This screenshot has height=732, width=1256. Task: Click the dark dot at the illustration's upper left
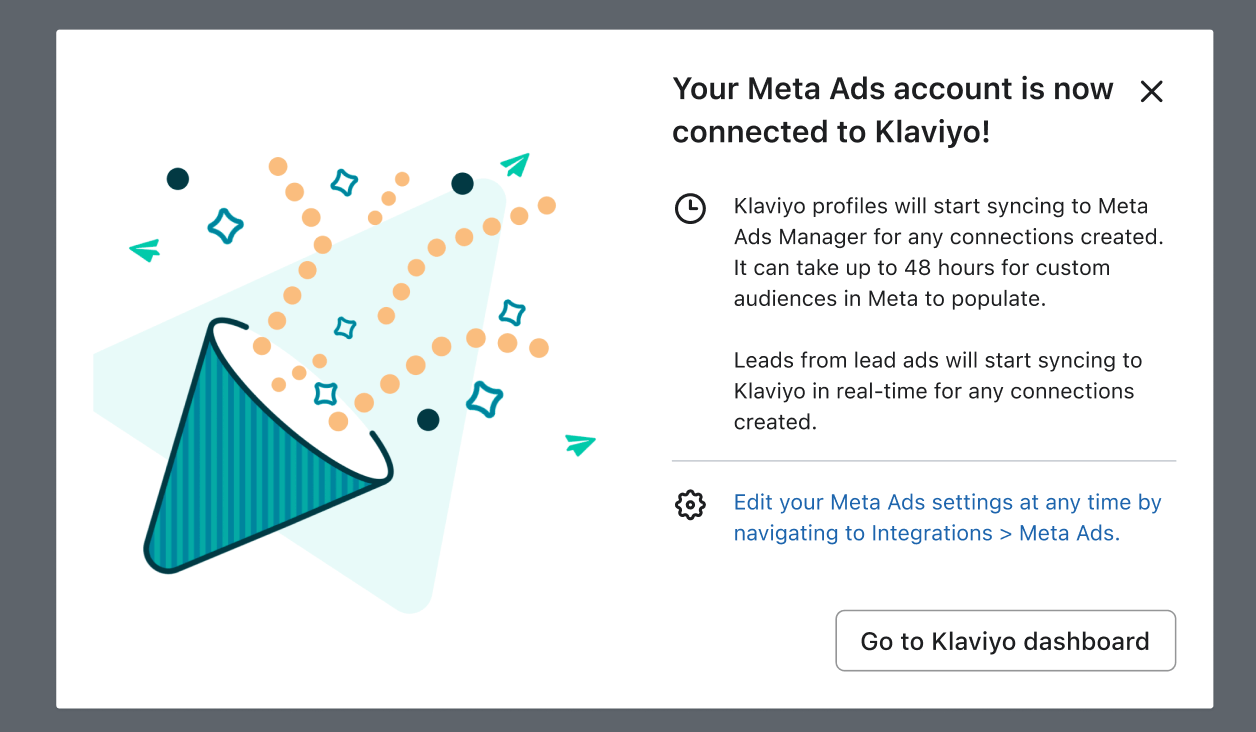(178, 179)
